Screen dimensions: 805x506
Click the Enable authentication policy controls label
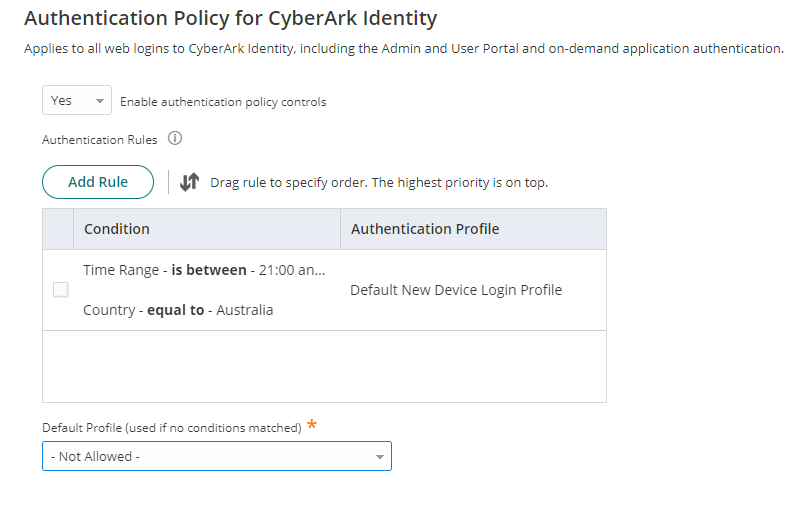pyautogui.click(x=223, y=102)
